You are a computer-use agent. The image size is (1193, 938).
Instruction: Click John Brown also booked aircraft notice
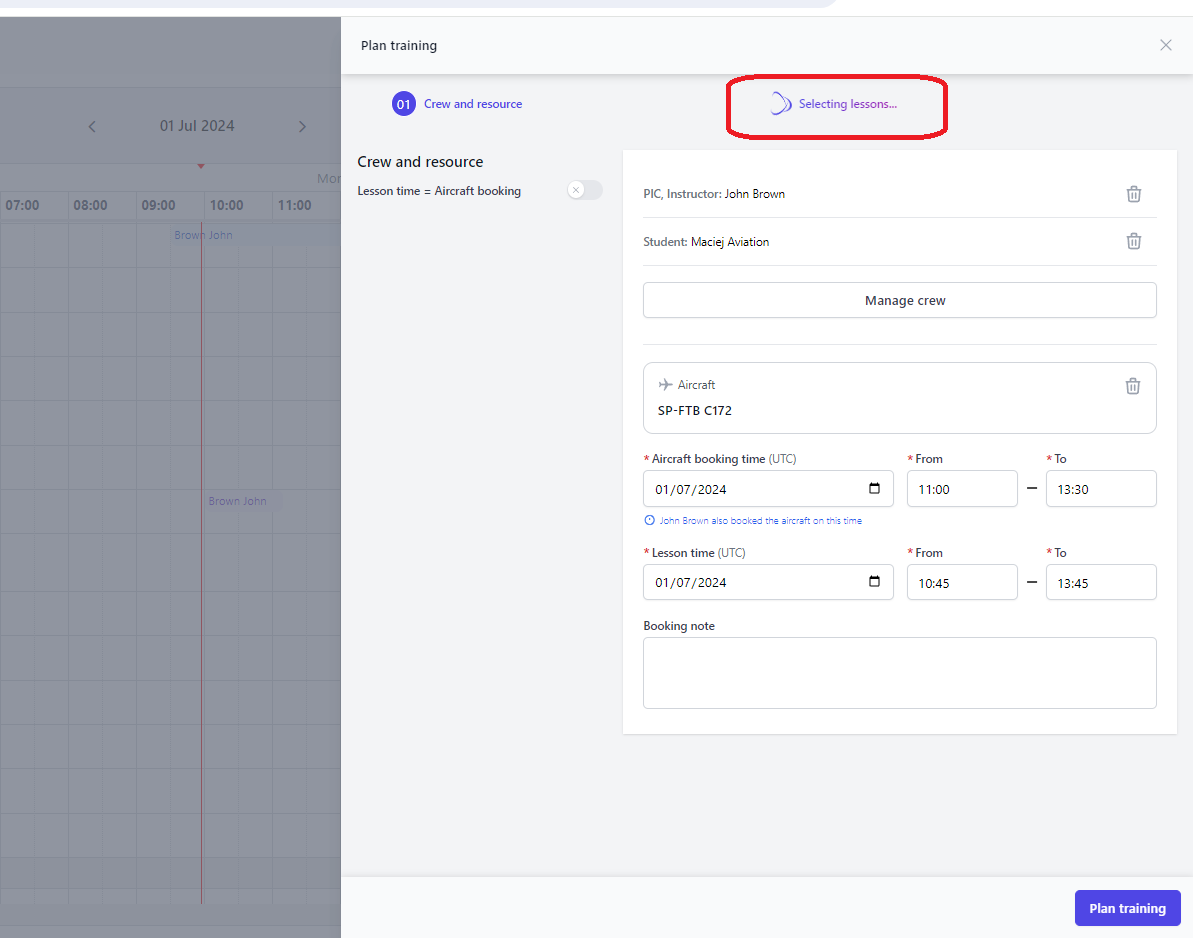(x=760, y=520)
